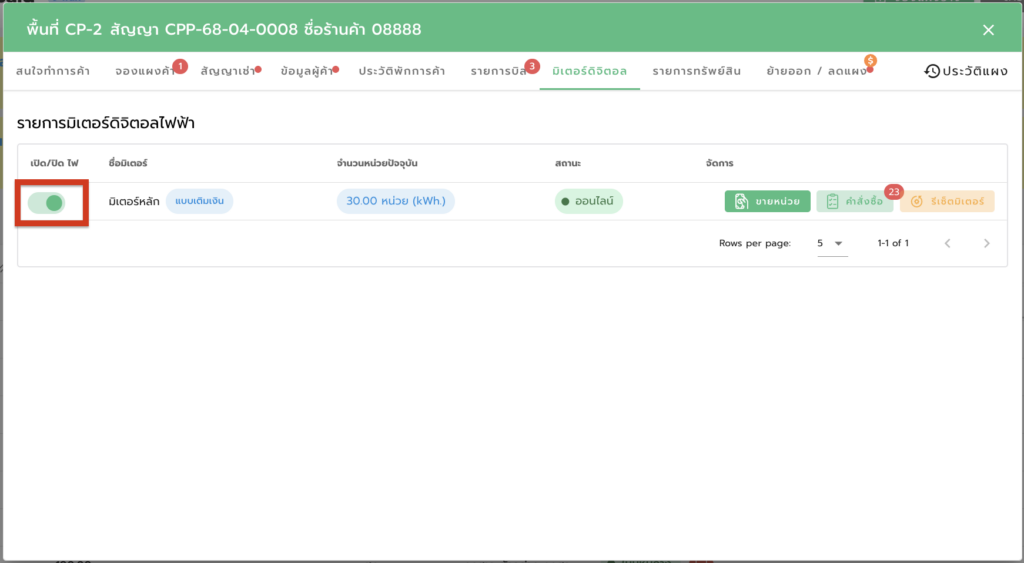Go to previous page arrow
The width and height of the screenshot is (1024, 563).
tap(947, 243)
